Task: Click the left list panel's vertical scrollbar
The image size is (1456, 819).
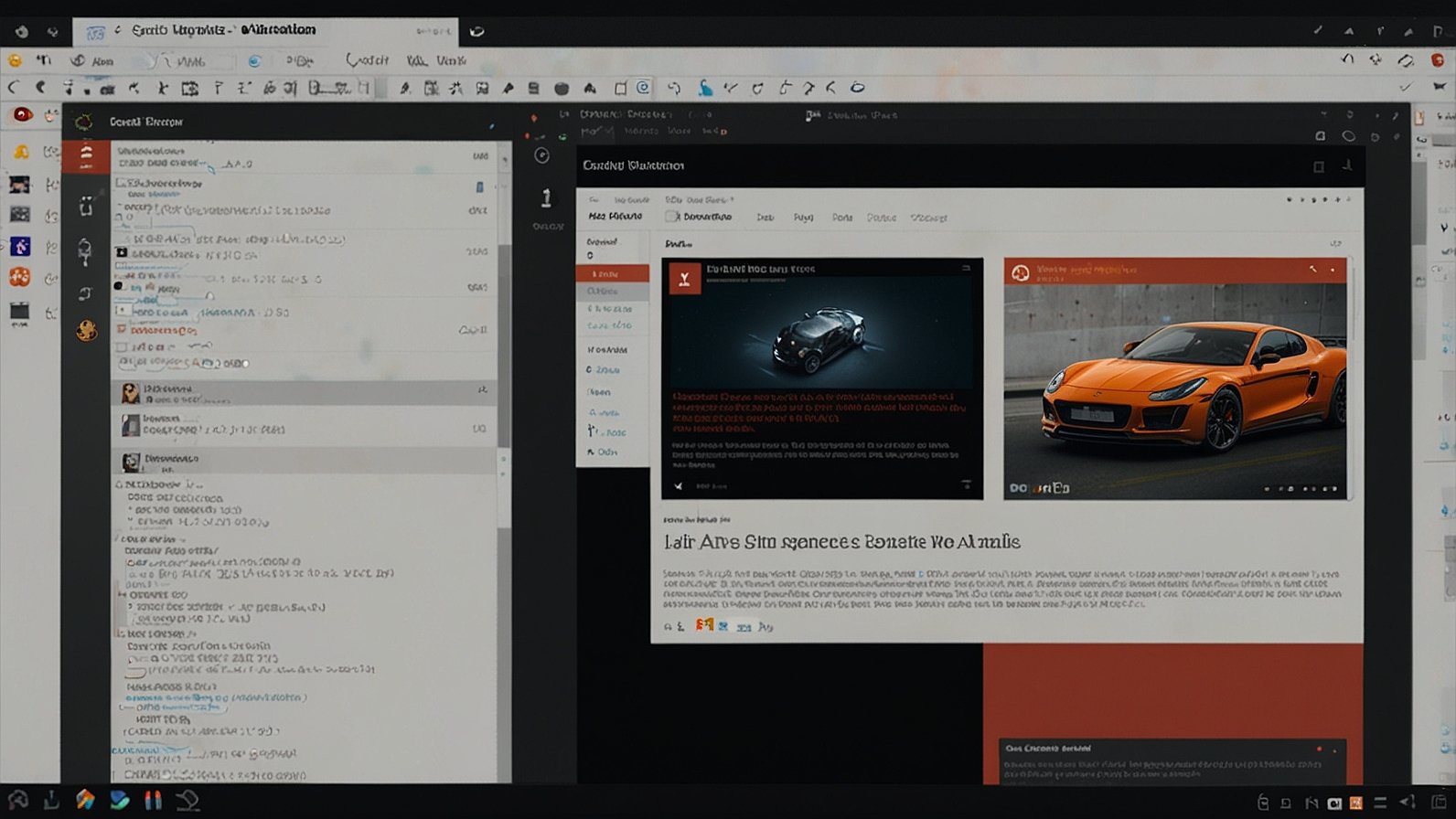Action: [503, 347]
